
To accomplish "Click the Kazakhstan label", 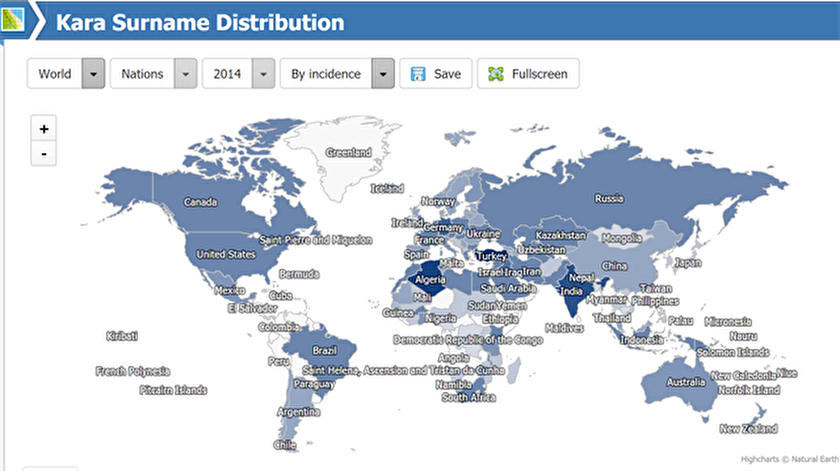I will pyautogui.click(x=561, y=235).
